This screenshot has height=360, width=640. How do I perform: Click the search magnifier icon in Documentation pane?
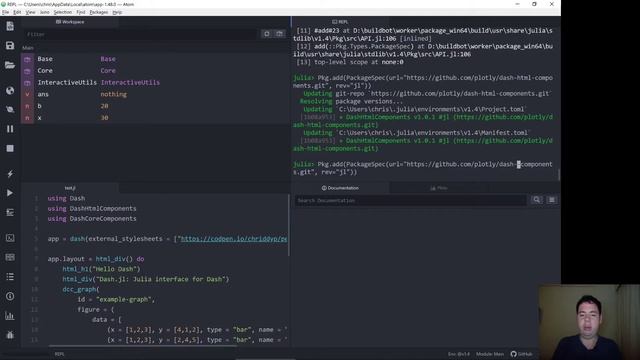click(536, 200)
